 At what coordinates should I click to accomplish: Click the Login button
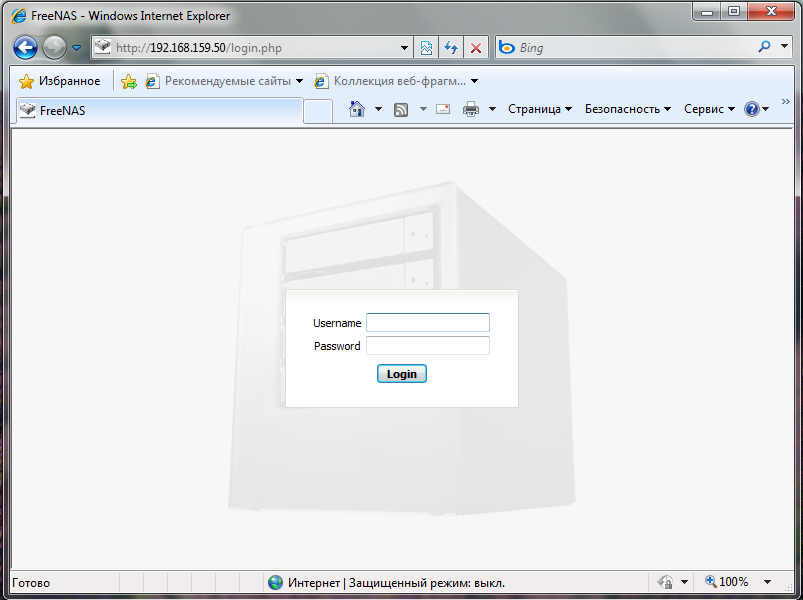(402, 374)
